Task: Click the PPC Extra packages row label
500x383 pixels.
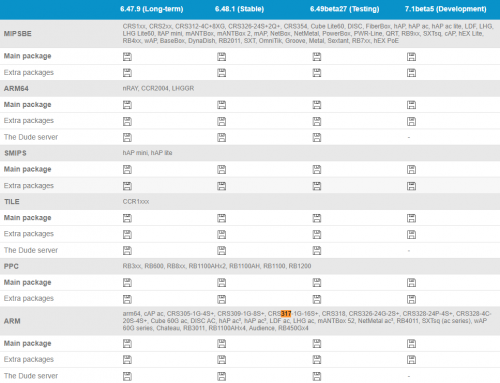Action: [29, 298]
